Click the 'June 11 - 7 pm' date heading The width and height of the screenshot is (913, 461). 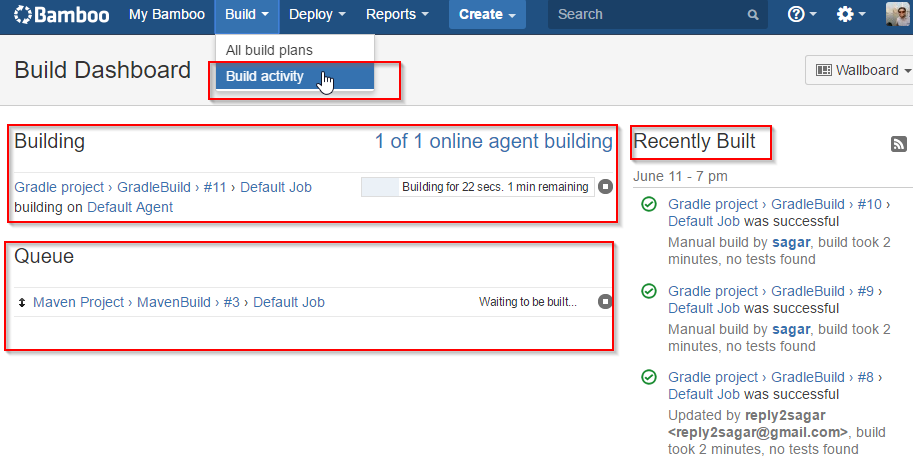point(680,176)
